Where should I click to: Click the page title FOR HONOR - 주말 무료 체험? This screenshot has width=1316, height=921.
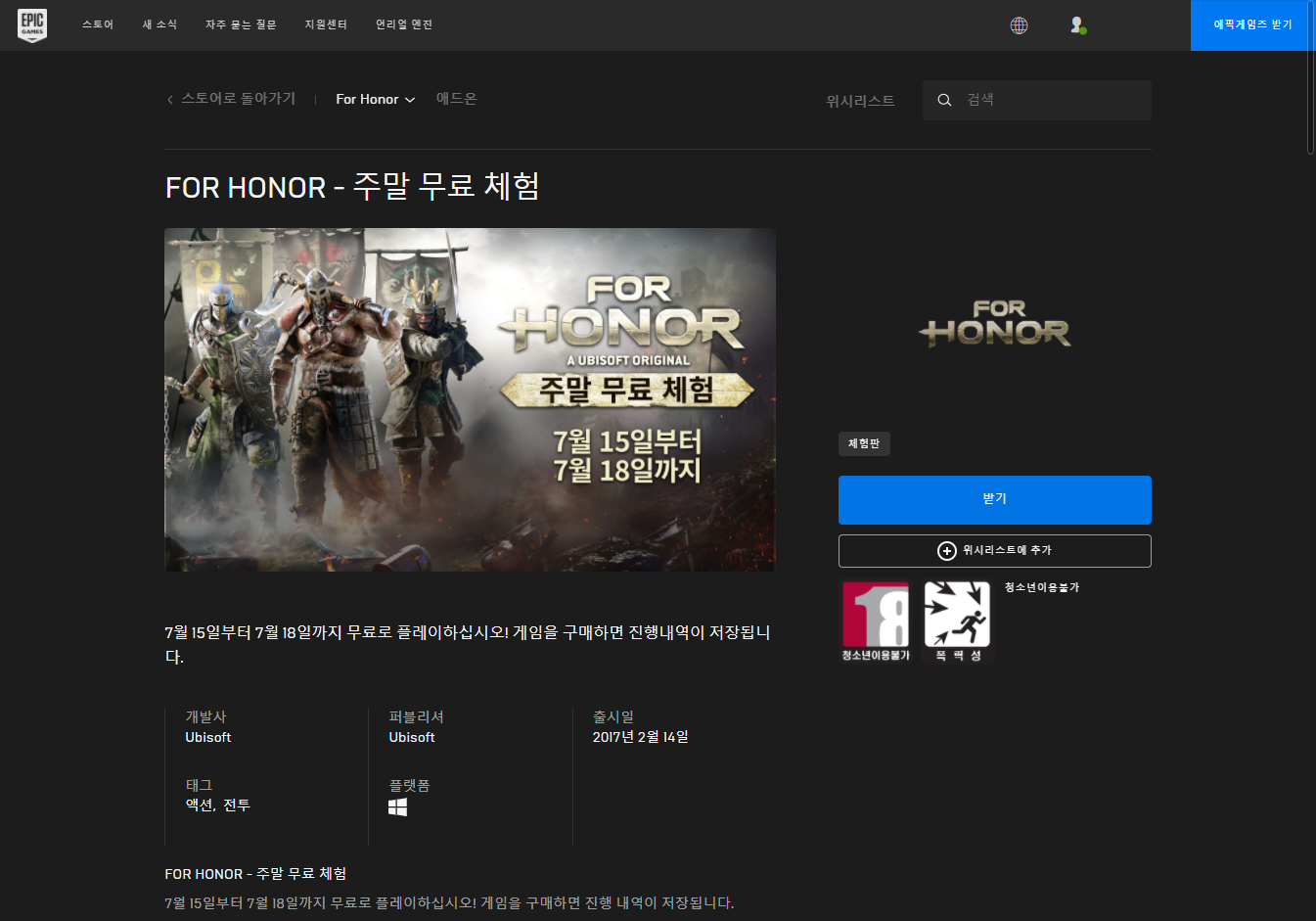pyautogui.click(x=352, y=186)
